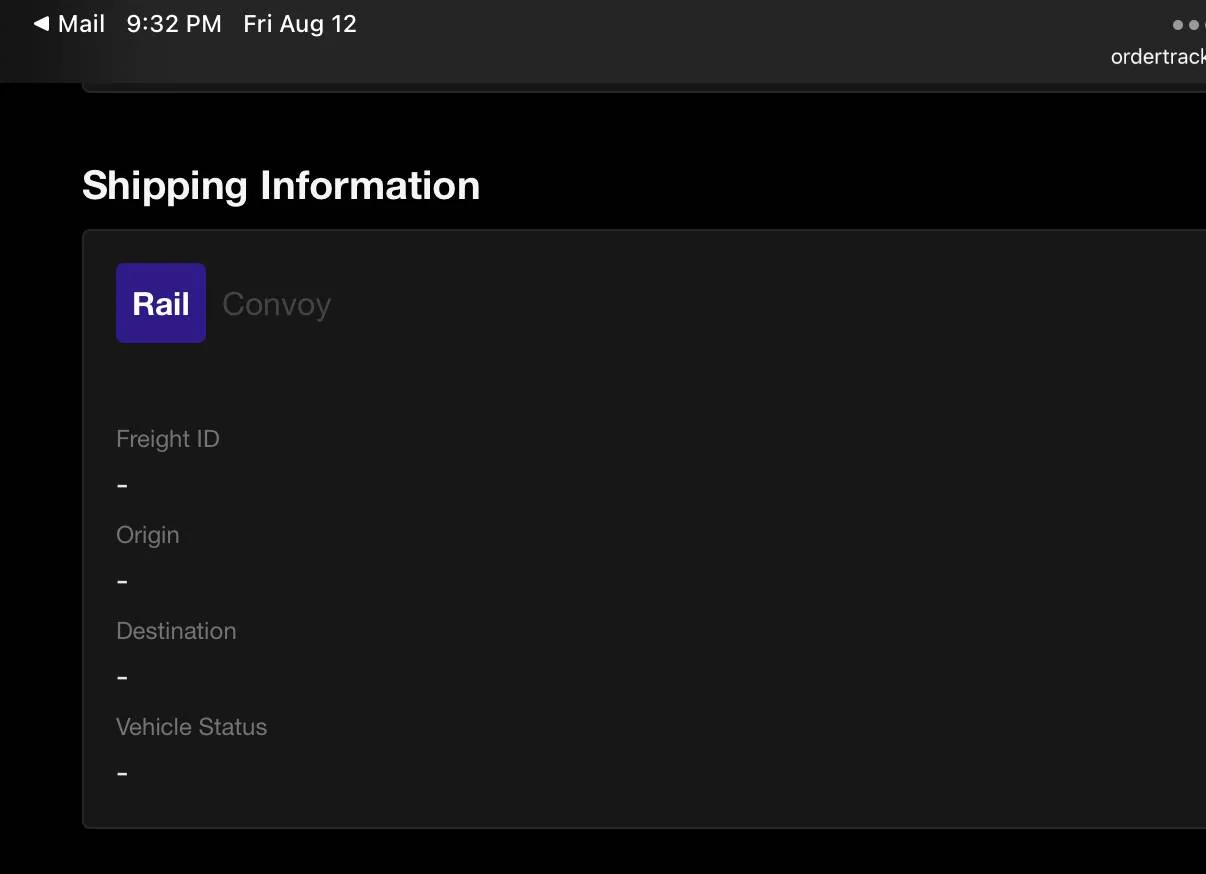Image resolution: width=1206 pixels, height=874 pixels.
Task: Select the Vehicle Status dash value
Action: pos(122,774)
